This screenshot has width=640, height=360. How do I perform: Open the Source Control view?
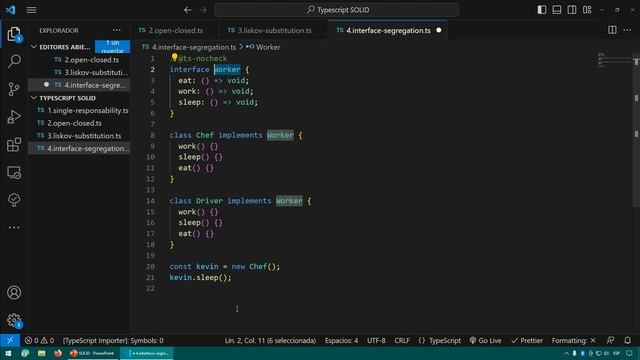tap(14, 89)
